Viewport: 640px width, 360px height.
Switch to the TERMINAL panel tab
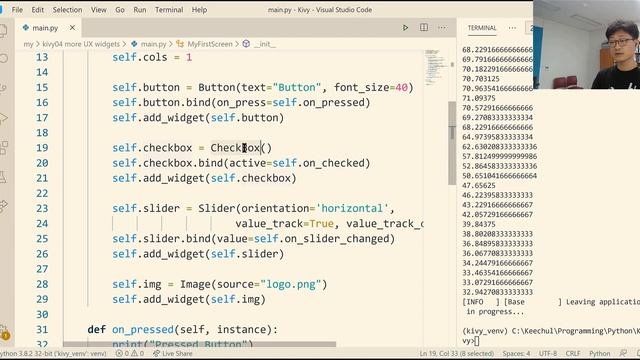pos(482,28)
